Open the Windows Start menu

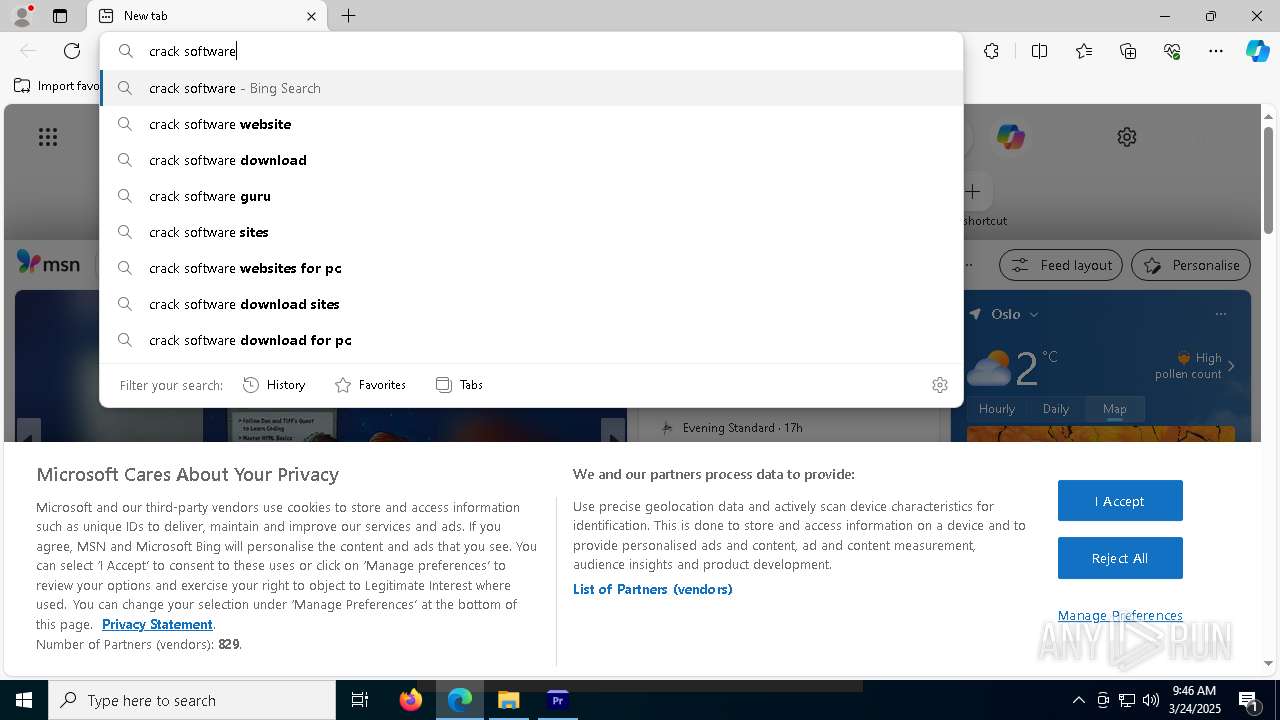click(x=24, y=700)
